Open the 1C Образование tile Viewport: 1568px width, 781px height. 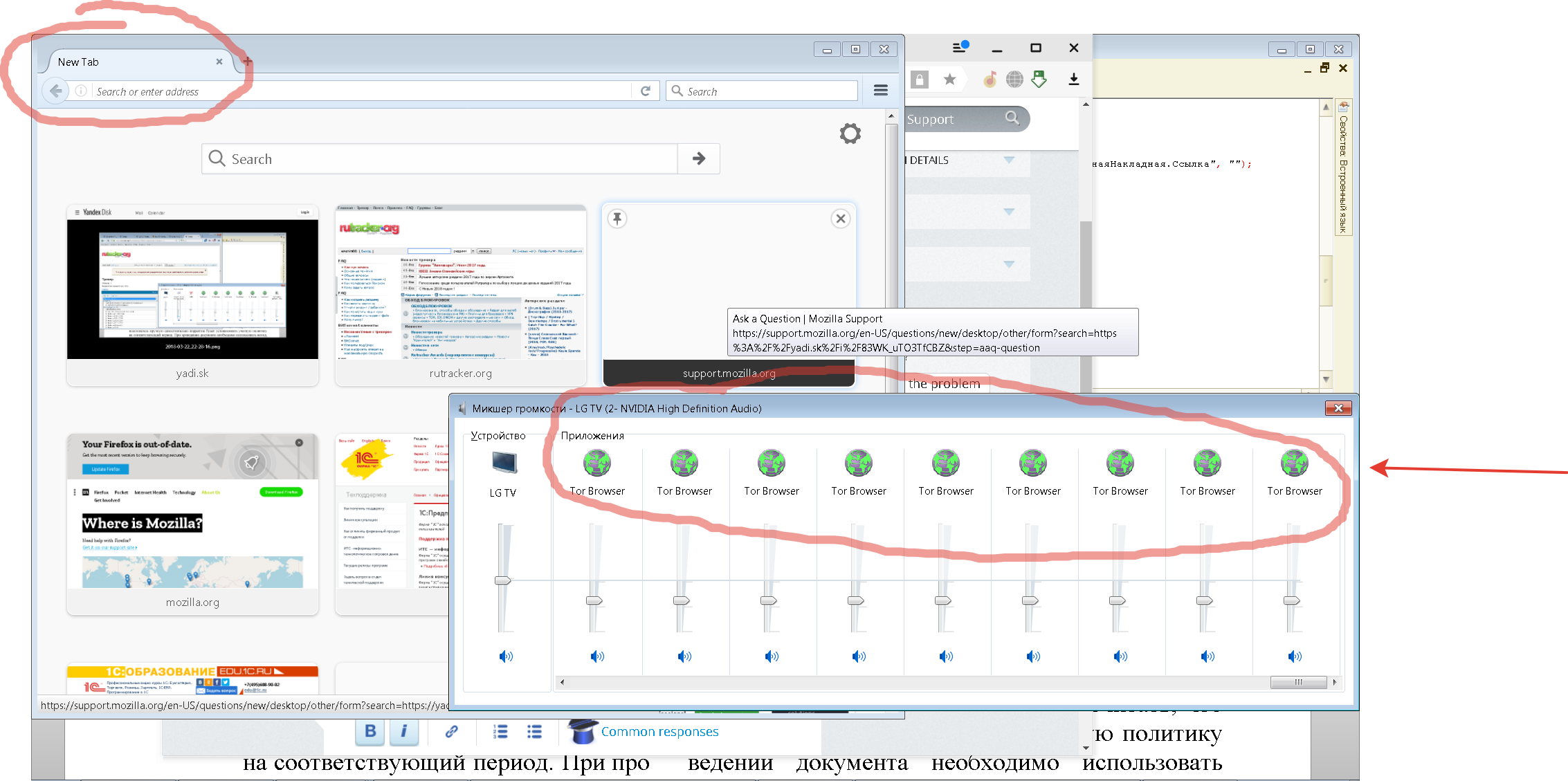pyautogui.click(x=192, y=680)
